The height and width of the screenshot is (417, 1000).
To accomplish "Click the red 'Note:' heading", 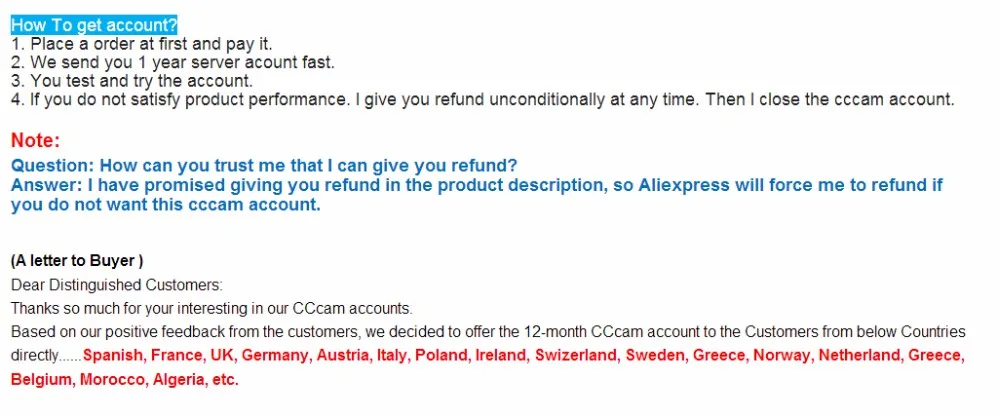I will click(36, 141).
